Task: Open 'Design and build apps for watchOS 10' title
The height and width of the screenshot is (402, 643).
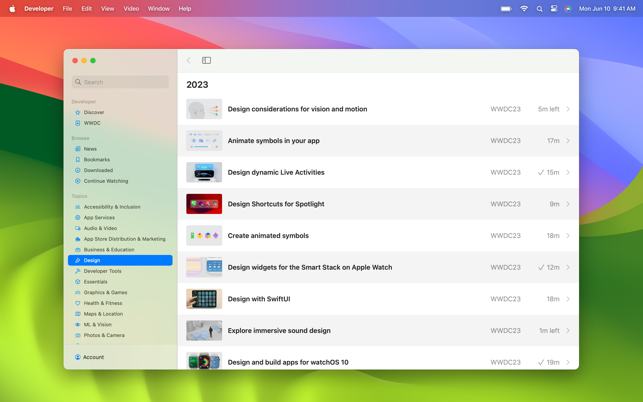Action: (x=288, y=362)
